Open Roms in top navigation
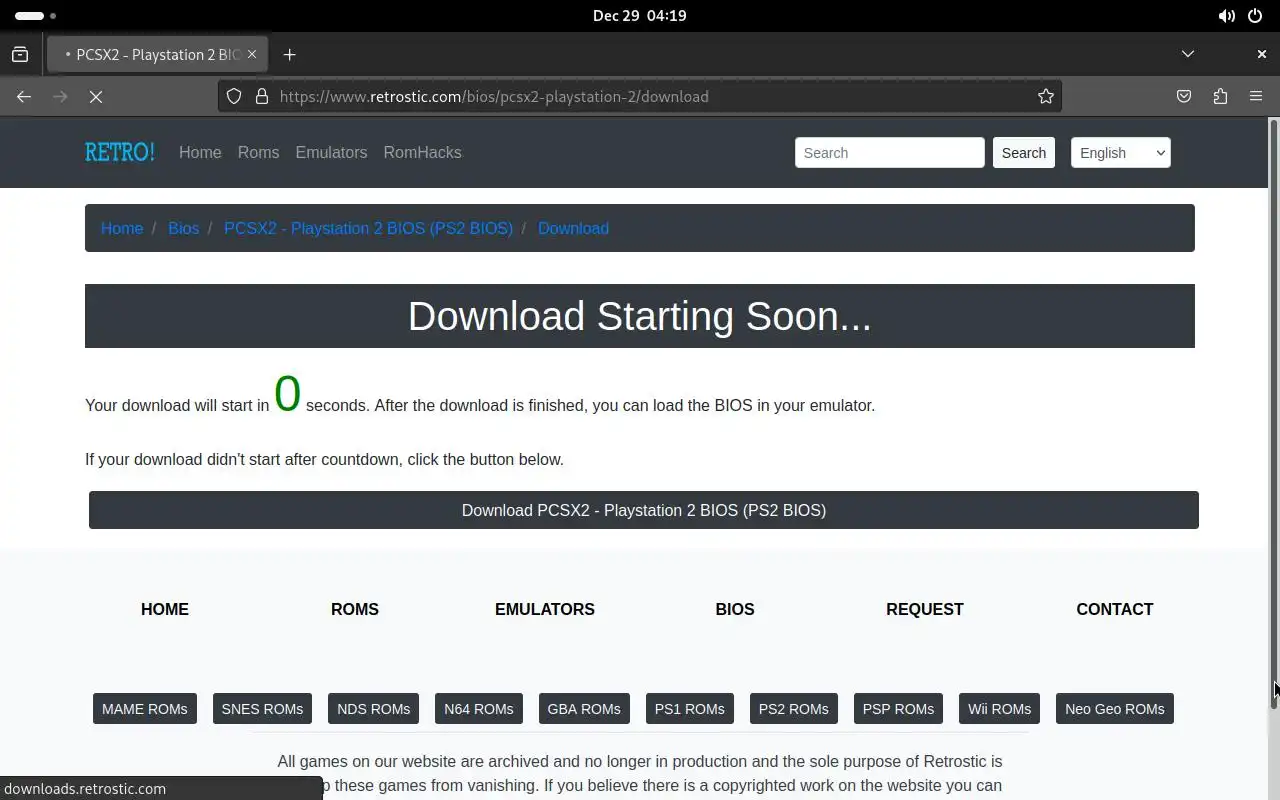Viewport: 1280px width, 800px height. point(258,152)
